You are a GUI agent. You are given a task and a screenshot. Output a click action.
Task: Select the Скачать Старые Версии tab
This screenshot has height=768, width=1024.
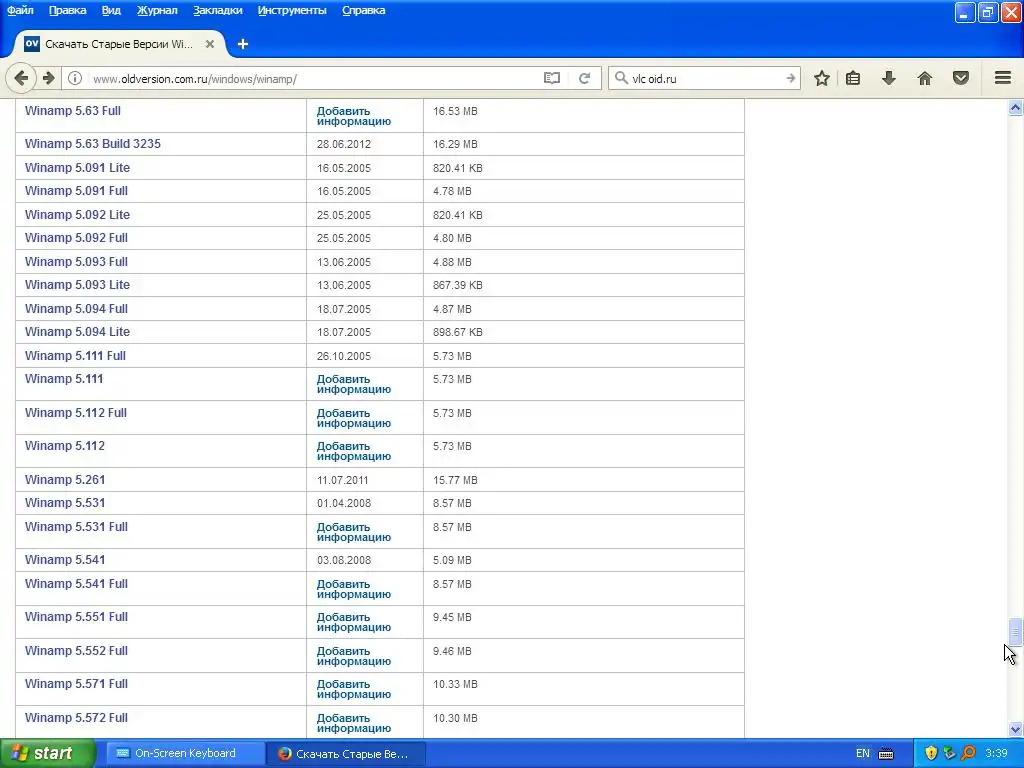[x=119, y=44]
